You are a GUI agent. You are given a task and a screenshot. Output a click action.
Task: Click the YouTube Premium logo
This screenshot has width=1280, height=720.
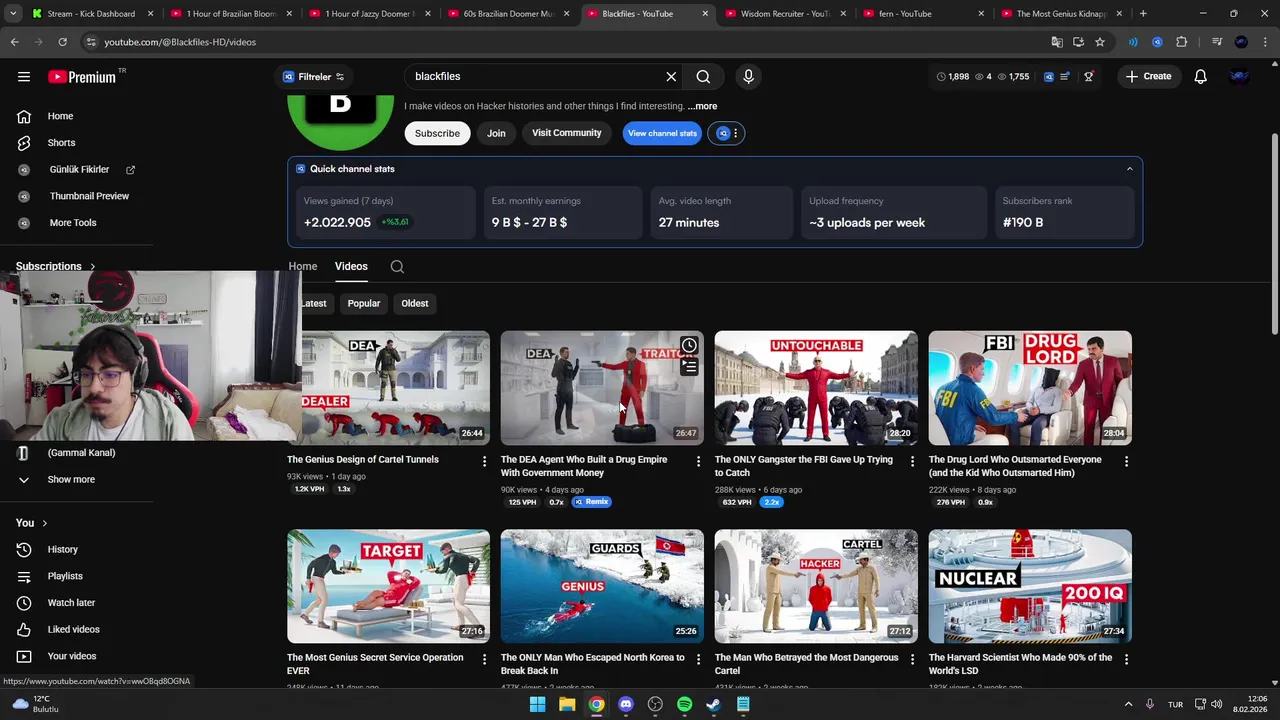[83, 76]
